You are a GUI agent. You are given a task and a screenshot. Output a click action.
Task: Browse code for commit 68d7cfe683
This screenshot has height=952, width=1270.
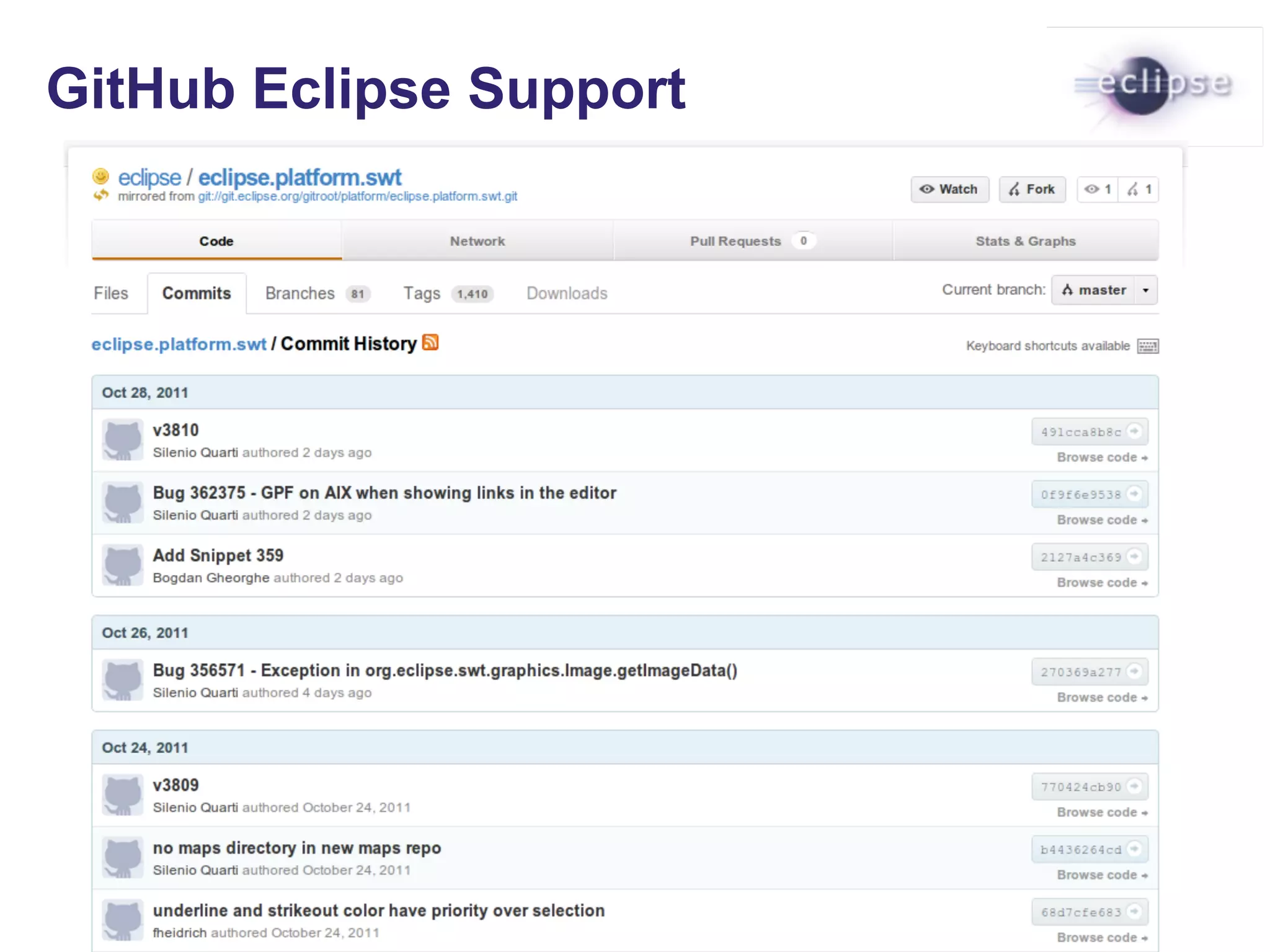(x=1103, y=938)
